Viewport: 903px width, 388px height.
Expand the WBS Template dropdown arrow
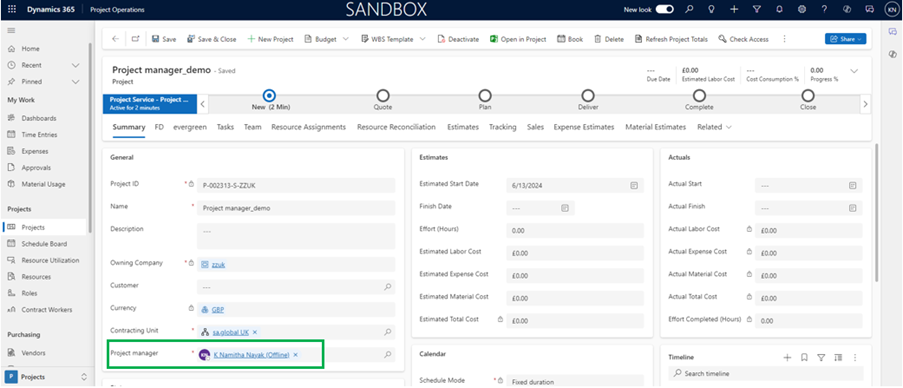[x=422, y=39]
